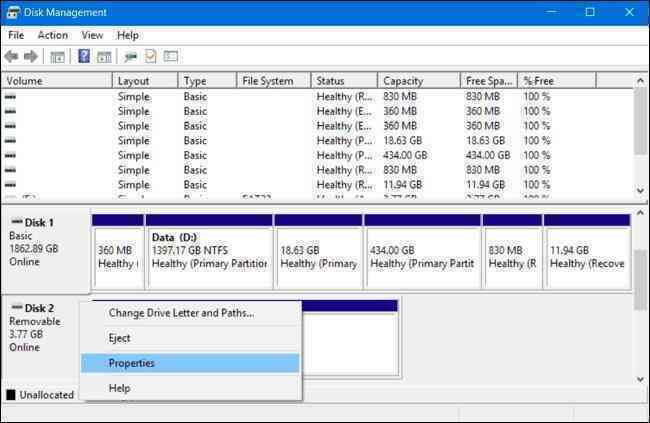Select volume icon in 18.63 GB row
Viewport: 650px width, 423px height.
10,141
